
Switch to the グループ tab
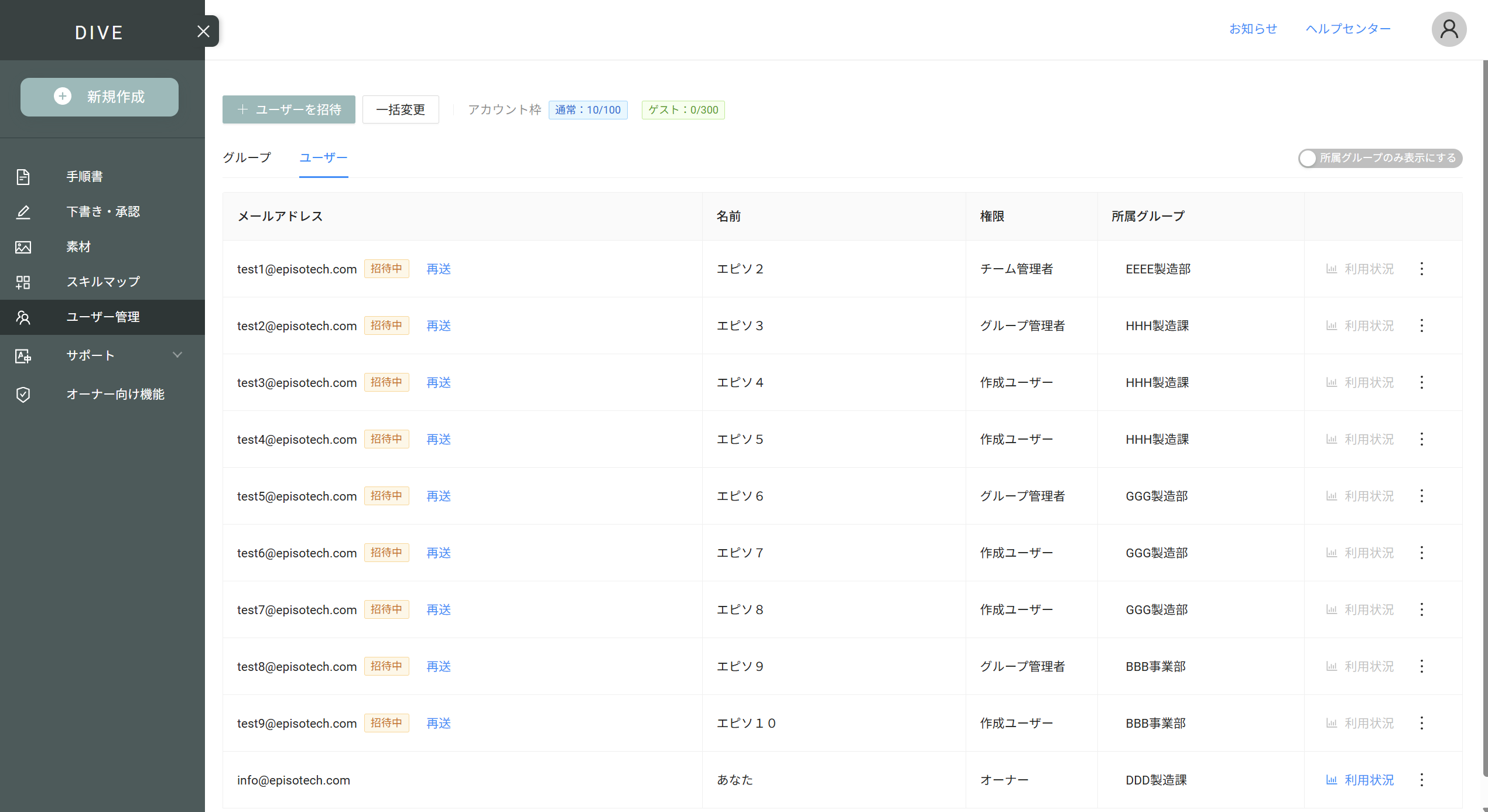(x=247, y=157)
